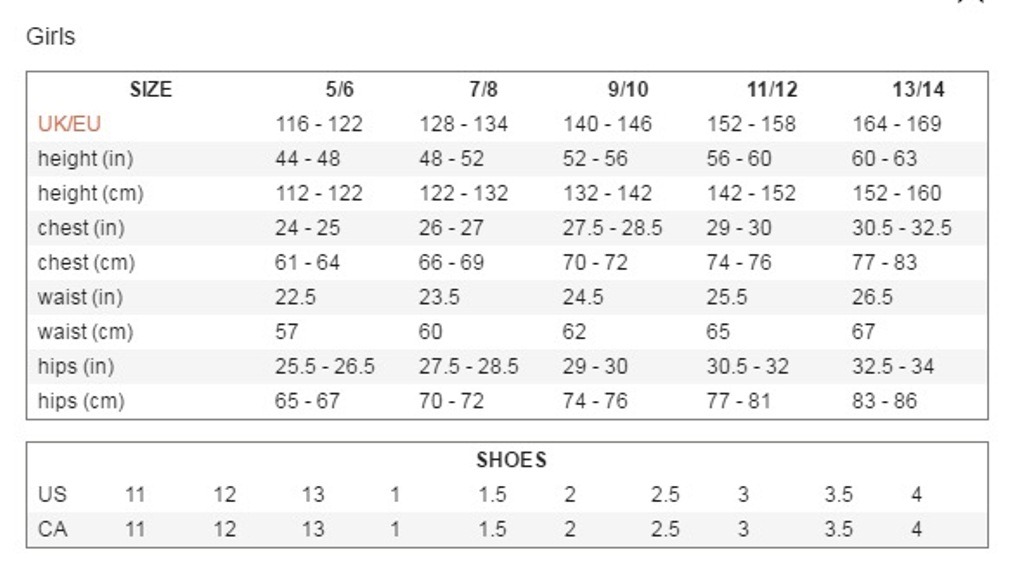Click the SIZE header label
Screen dimensions: 1024x587
click(151, 89)
